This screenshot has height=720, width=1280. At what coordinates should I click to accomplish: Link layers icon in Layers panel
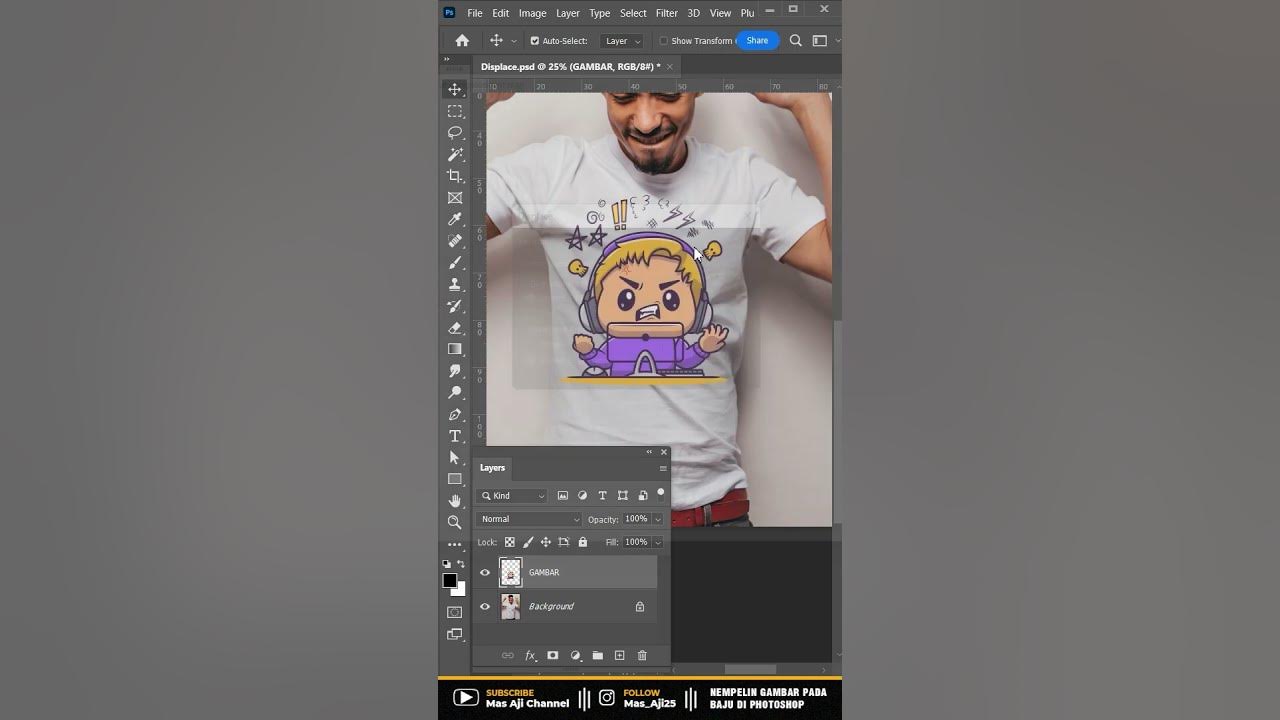pyautogui.click(x=507, y=656)
